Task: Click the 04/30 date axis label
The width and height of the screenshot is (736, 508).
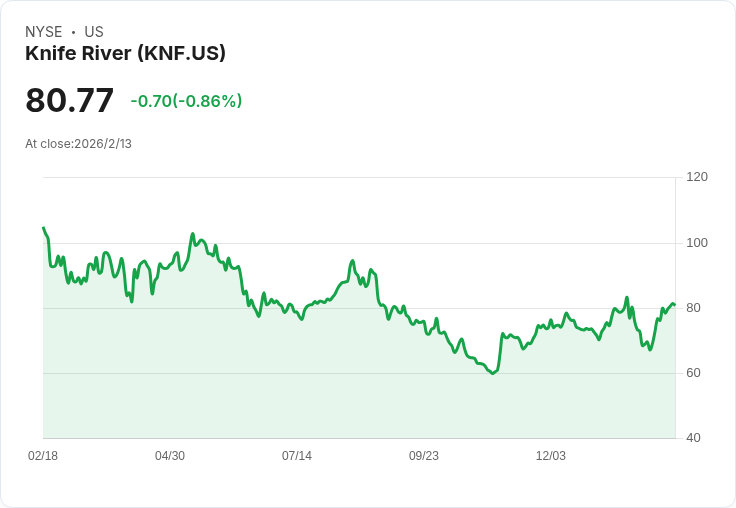Action: [x=170, y=455]
